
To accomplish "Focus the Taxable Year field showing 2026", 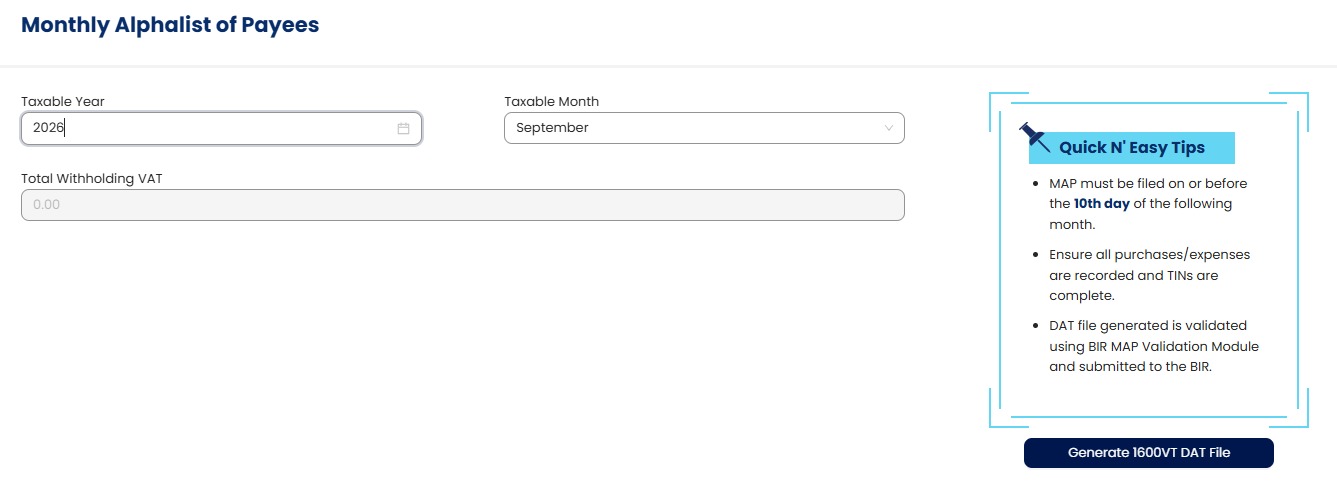I will pyautogui.click(x=221, y=128).
